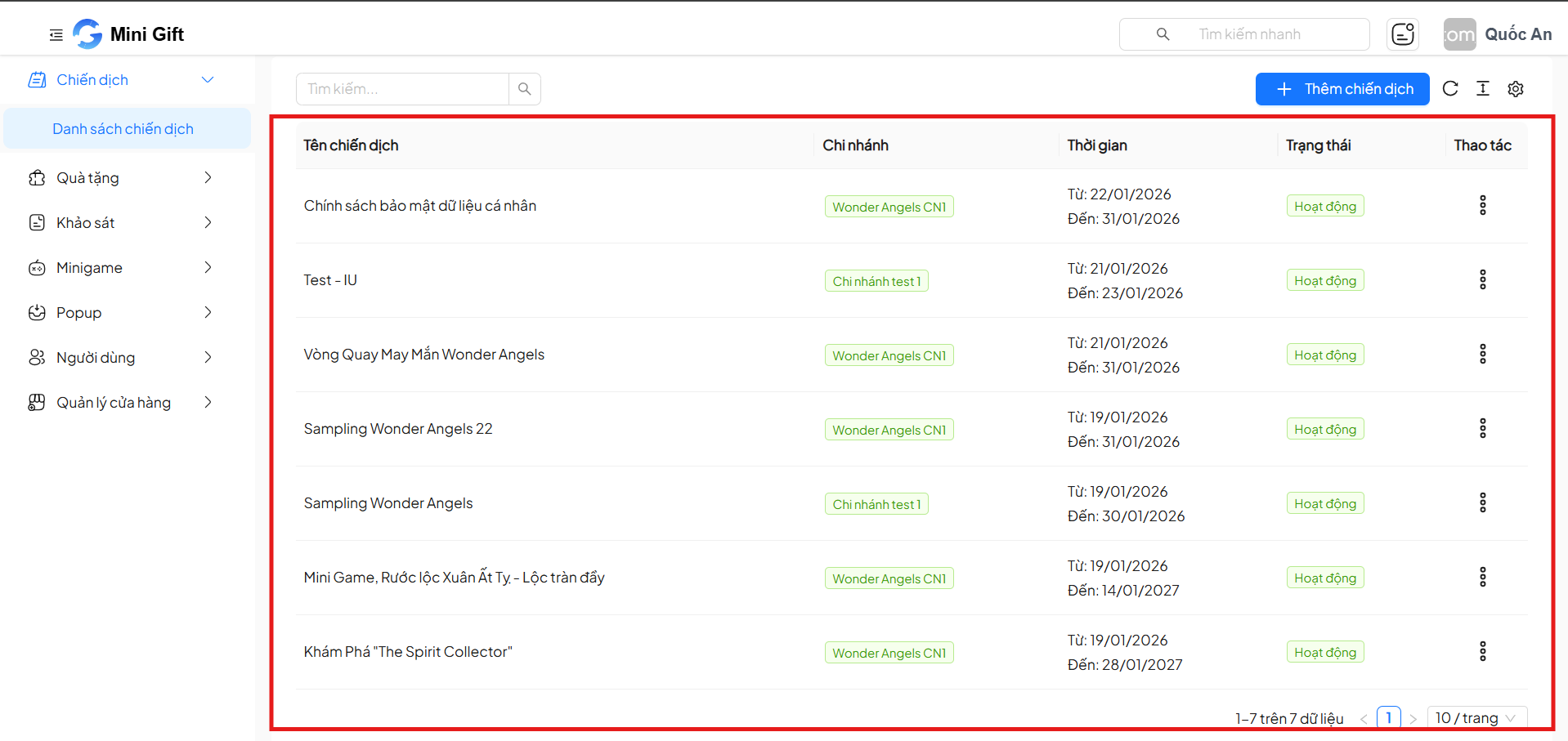1568x741 pixels.
Task: Click the Tìm kiếm campaign search field
Action: pos(403,89)
